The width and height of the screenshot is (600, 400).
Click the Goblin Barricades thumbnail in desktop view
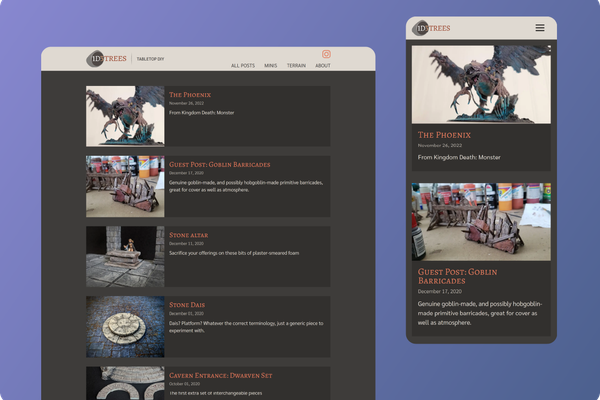[125, 186]
